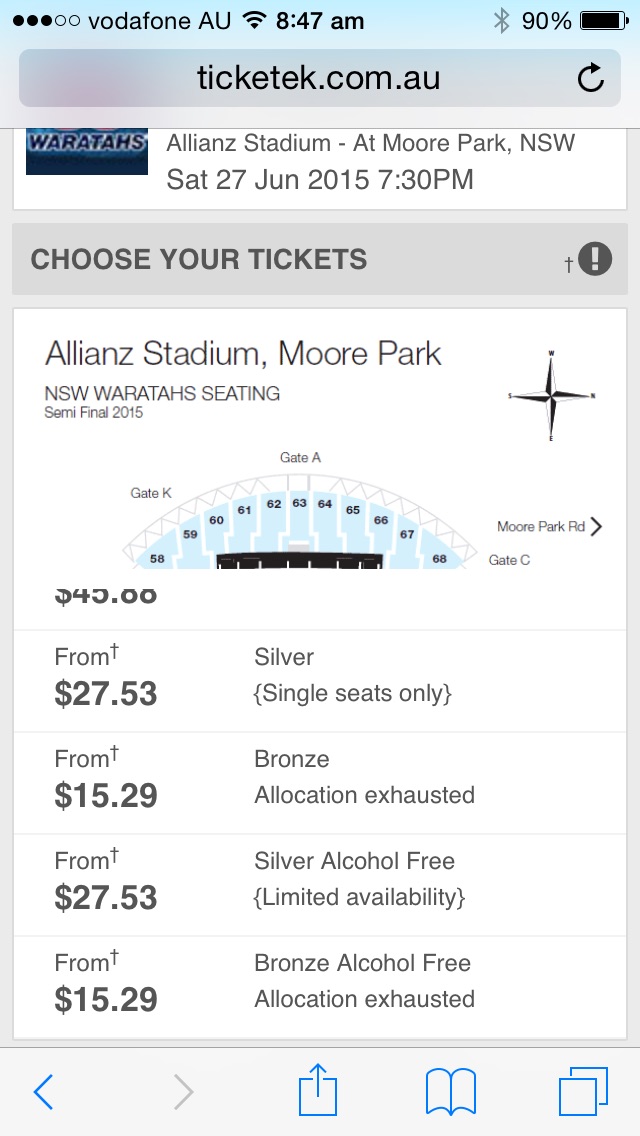640x1136 pixels.
Task: Tap the Safari forward arrow
Action: [183, 1091]
